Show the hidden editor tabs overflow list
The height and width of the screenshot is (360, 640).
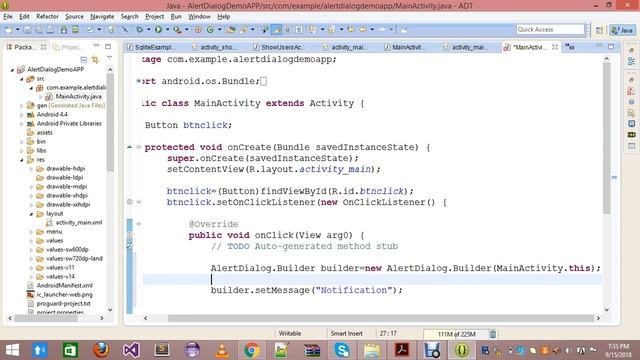pyautogui.click(x=570, y=47)
